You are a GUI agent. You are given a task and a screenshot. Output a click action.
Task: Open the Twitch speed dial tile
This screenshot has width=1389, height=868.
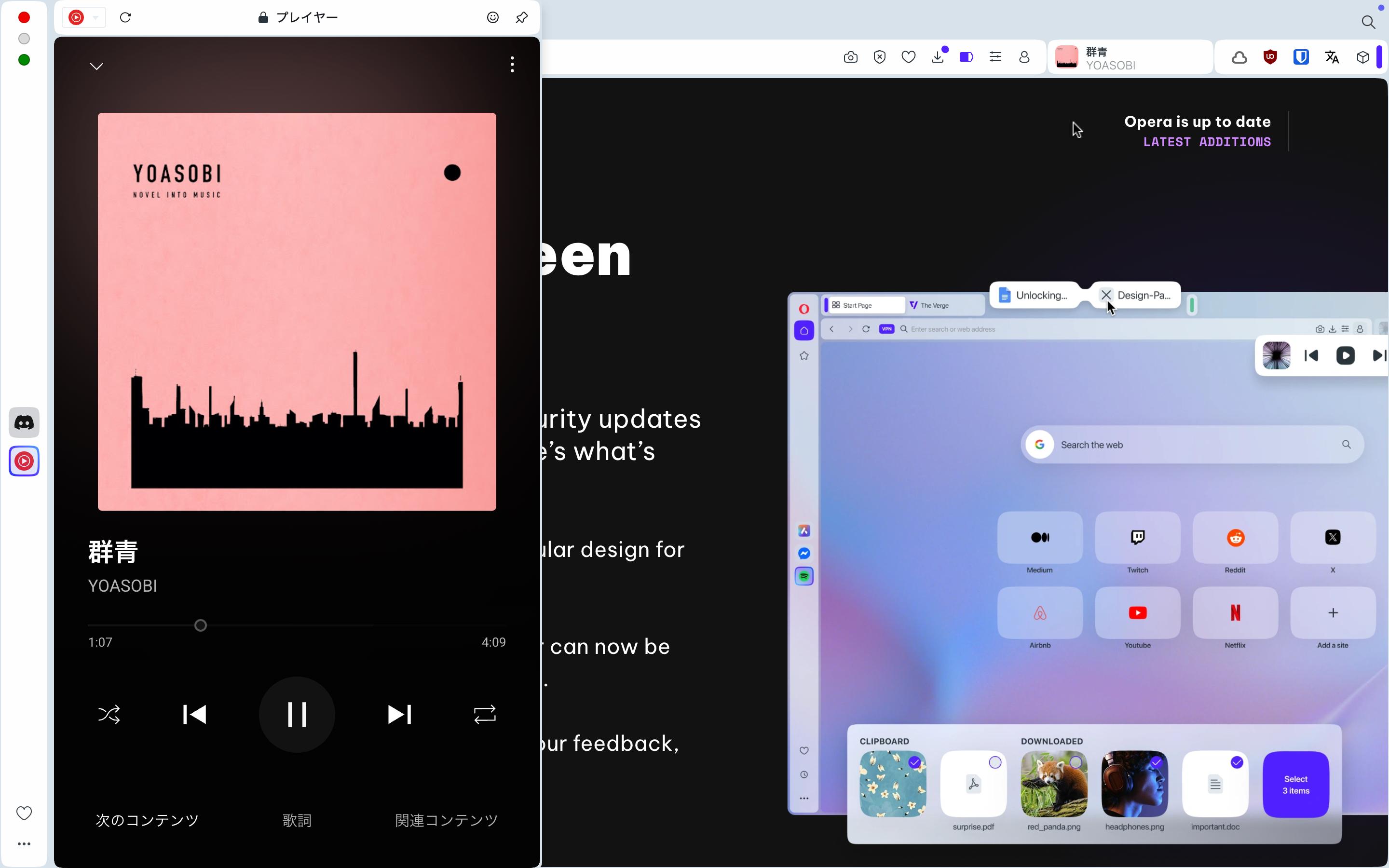point(1138,538)
